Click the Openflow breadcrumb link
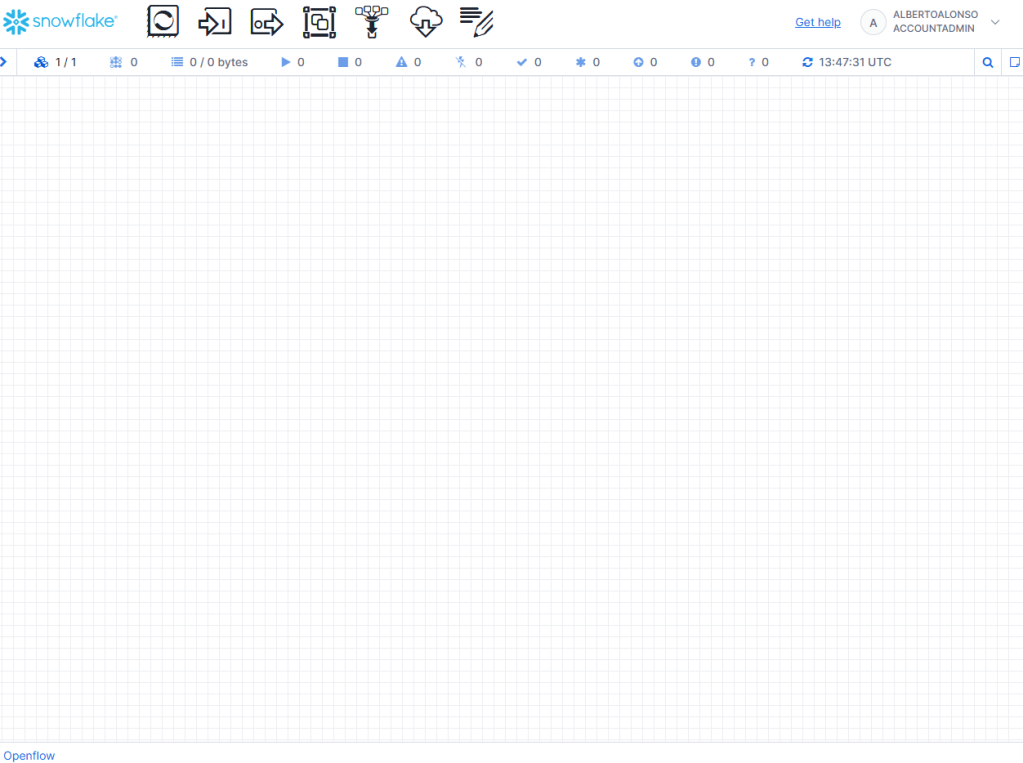1023x763 pixels. [29, 755]
